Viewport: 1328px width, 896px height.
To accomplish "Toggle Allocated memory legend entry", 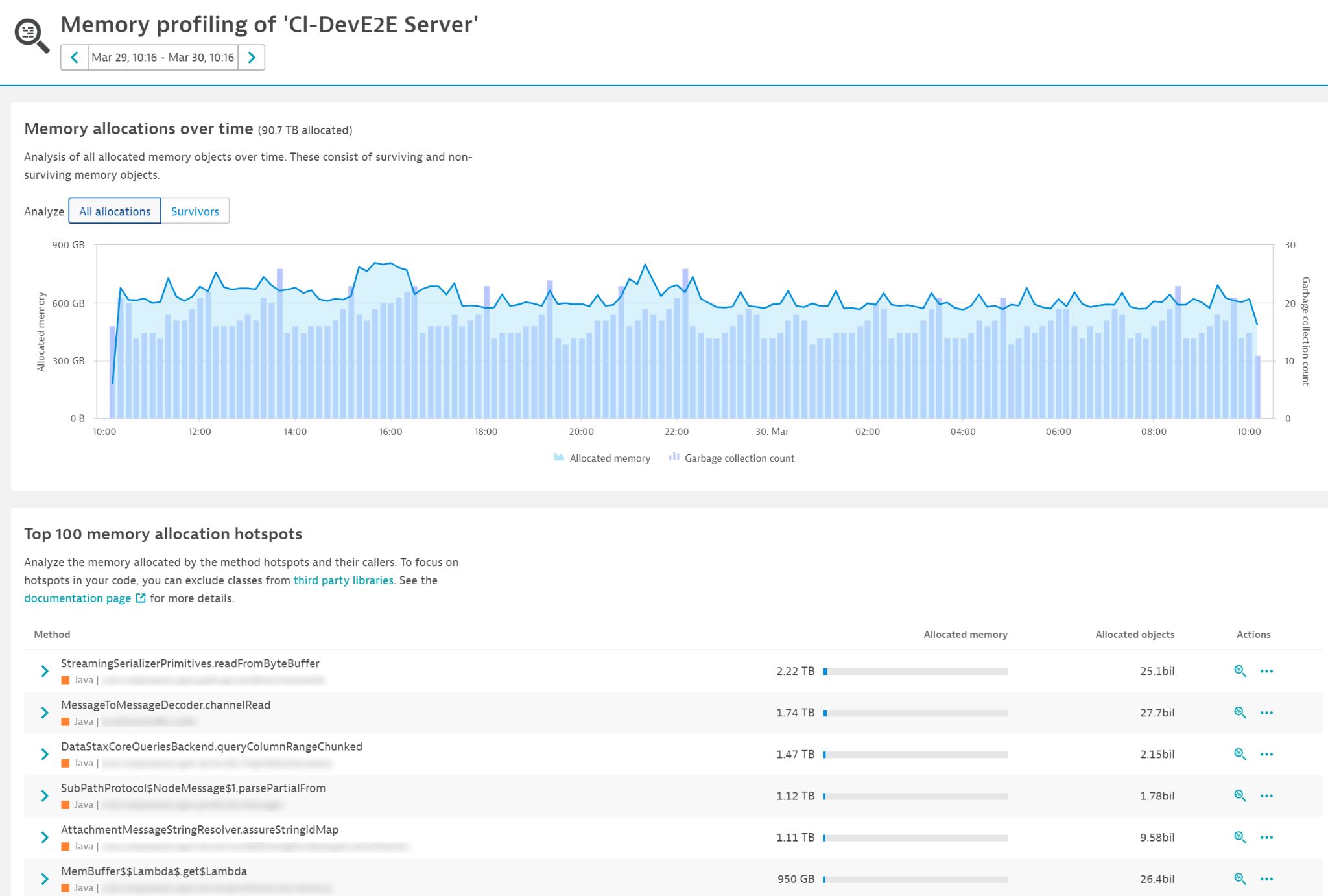I will [602, 458].
